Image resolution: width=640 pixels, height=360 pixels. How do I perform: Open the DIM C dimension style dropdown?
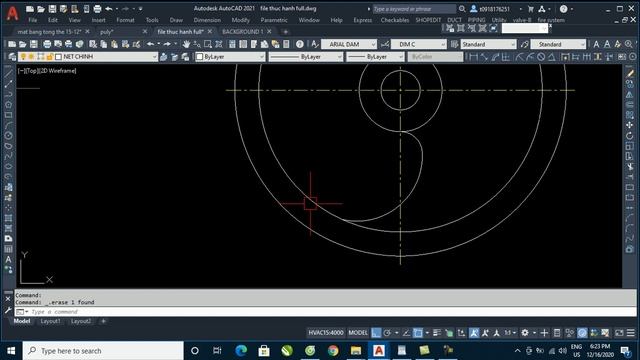tap(443, 44)
